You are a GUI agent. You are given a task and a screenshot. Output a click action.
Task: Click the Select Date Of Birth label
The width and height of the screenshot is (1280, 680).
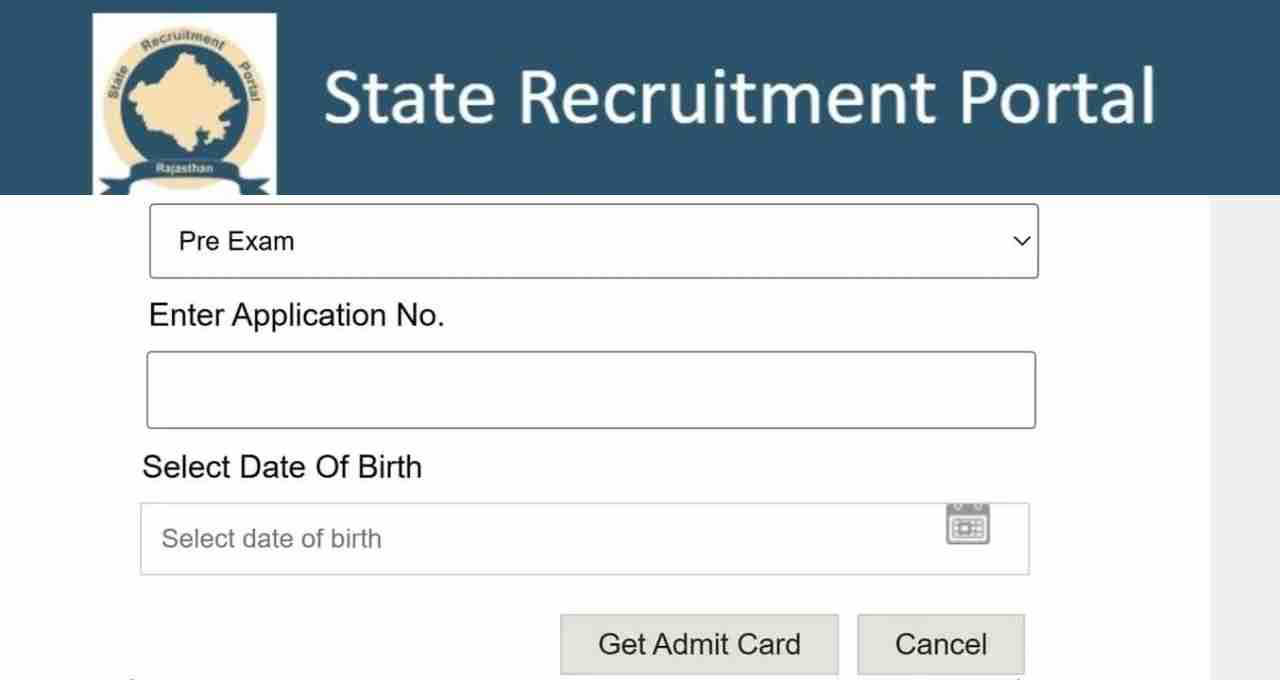282,467
